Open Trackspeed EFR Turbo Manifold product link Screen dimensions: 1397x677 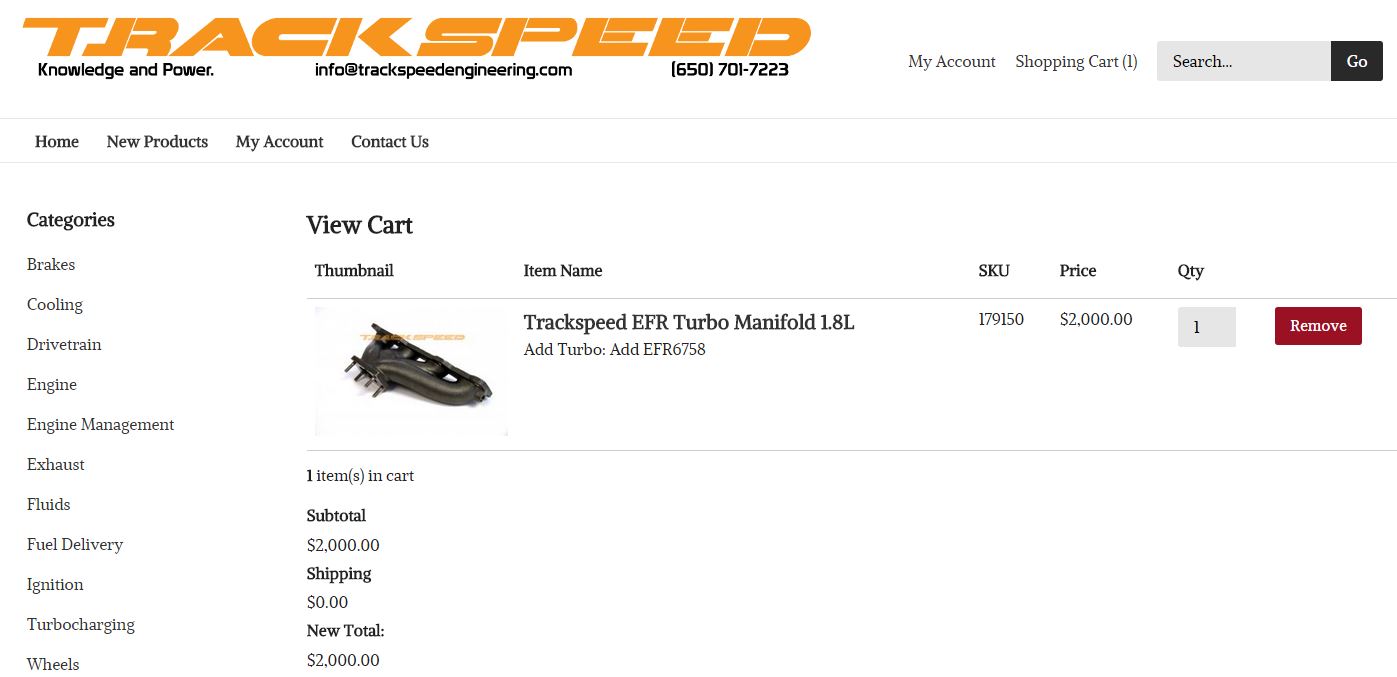[x=688, y=322]
